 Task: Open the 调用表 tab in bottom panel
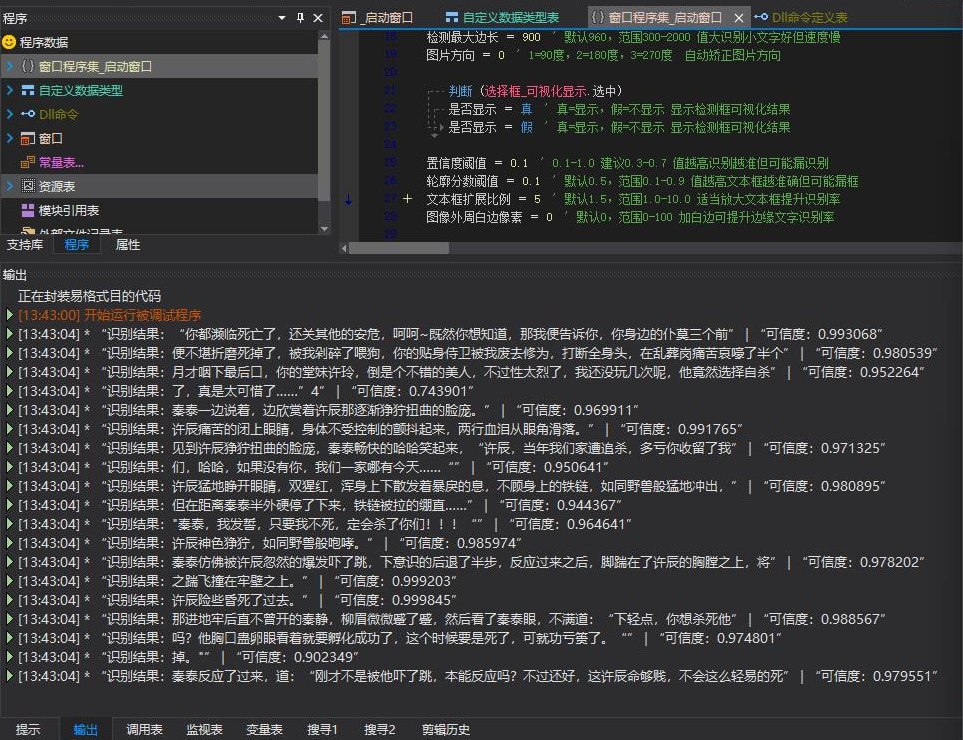(144, 729)
